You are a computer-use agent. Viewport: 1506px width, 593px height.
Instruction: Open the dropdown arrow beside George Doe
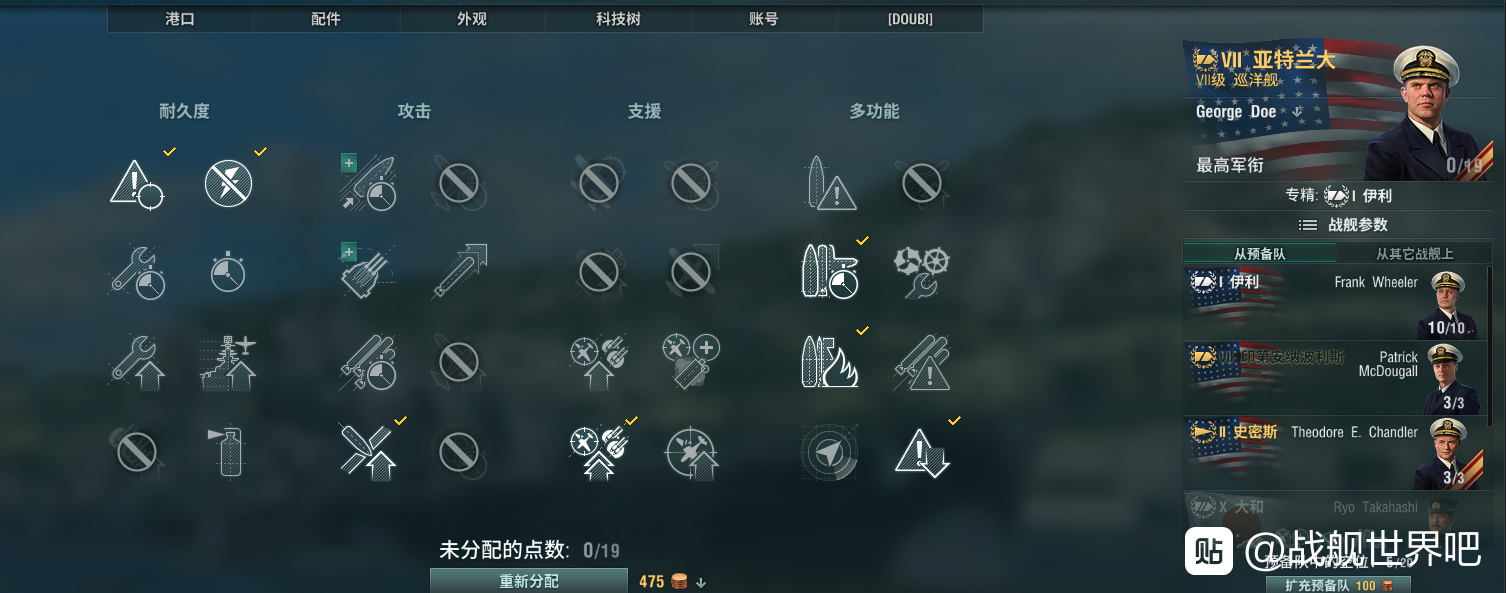click(1297, 112)
